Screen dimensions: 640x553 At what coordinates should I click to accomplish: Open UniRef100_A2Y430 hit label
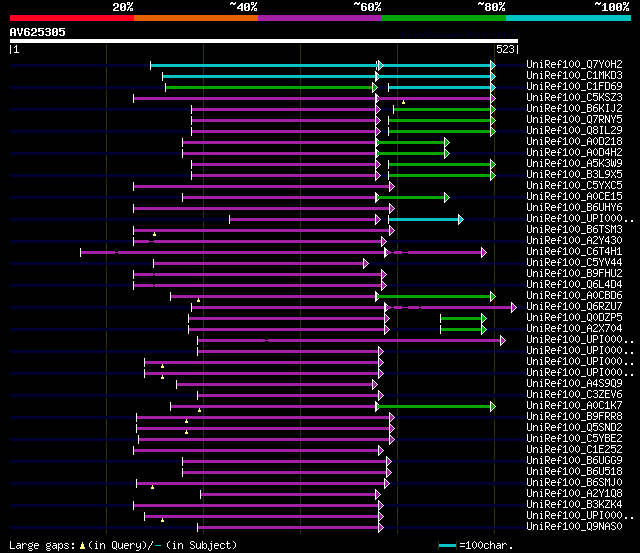pos(574,241)
